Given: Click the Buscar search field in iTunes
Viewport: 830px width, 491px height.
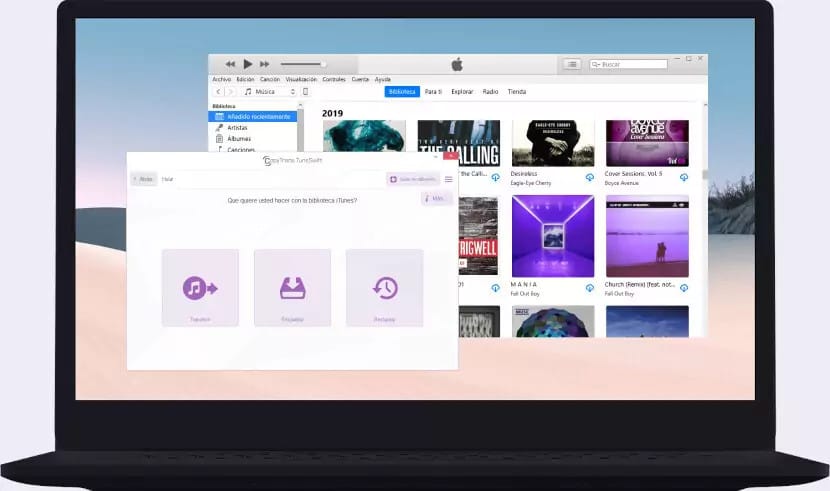Looking at the screenshot, I should pyautogui.click(x=628, y=64).
